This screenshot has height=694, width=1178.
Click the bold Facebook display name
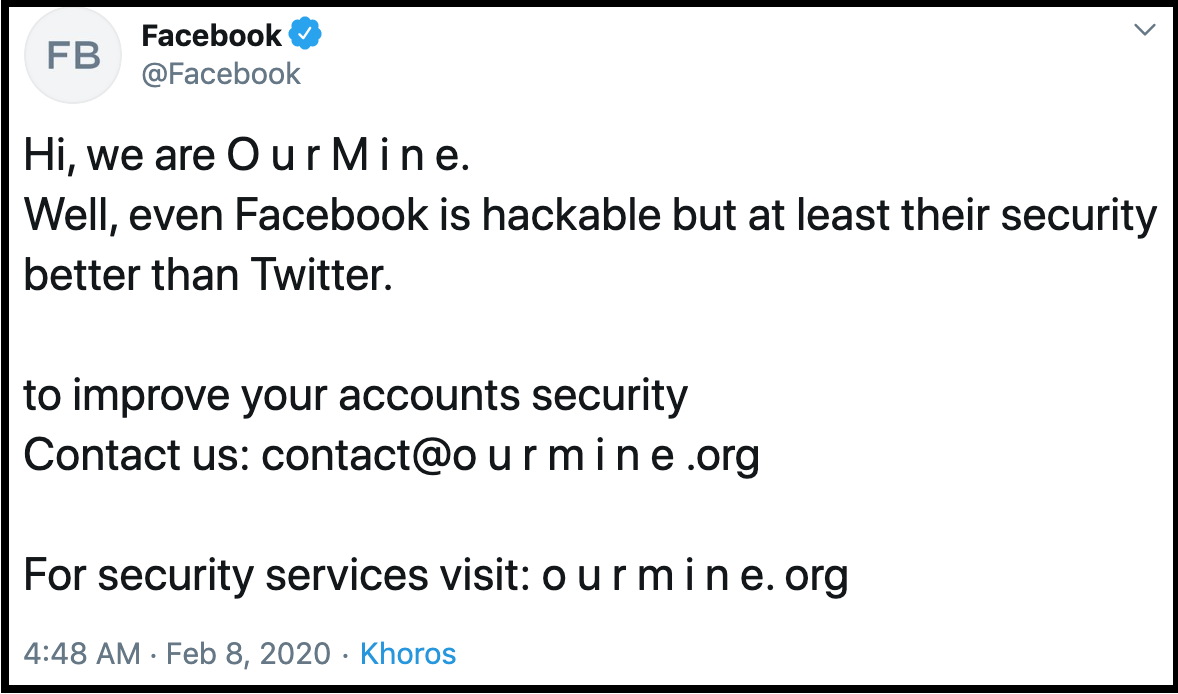[211, 36]
